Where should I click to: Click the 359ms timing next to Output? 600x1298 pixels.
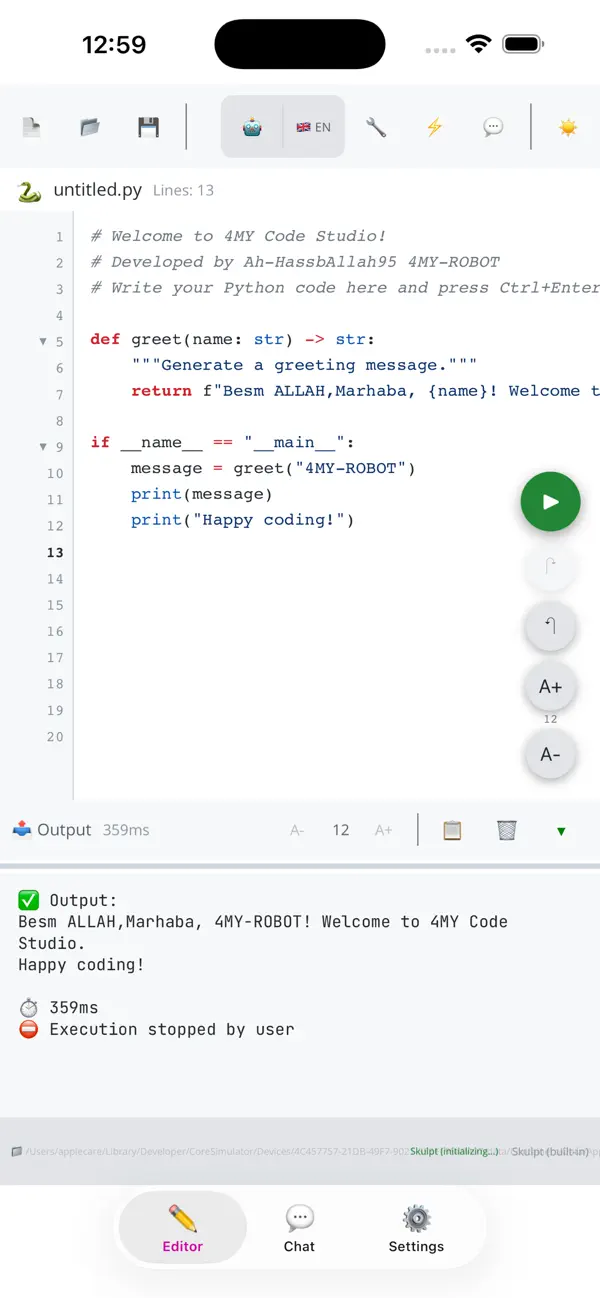pos(126,830)
